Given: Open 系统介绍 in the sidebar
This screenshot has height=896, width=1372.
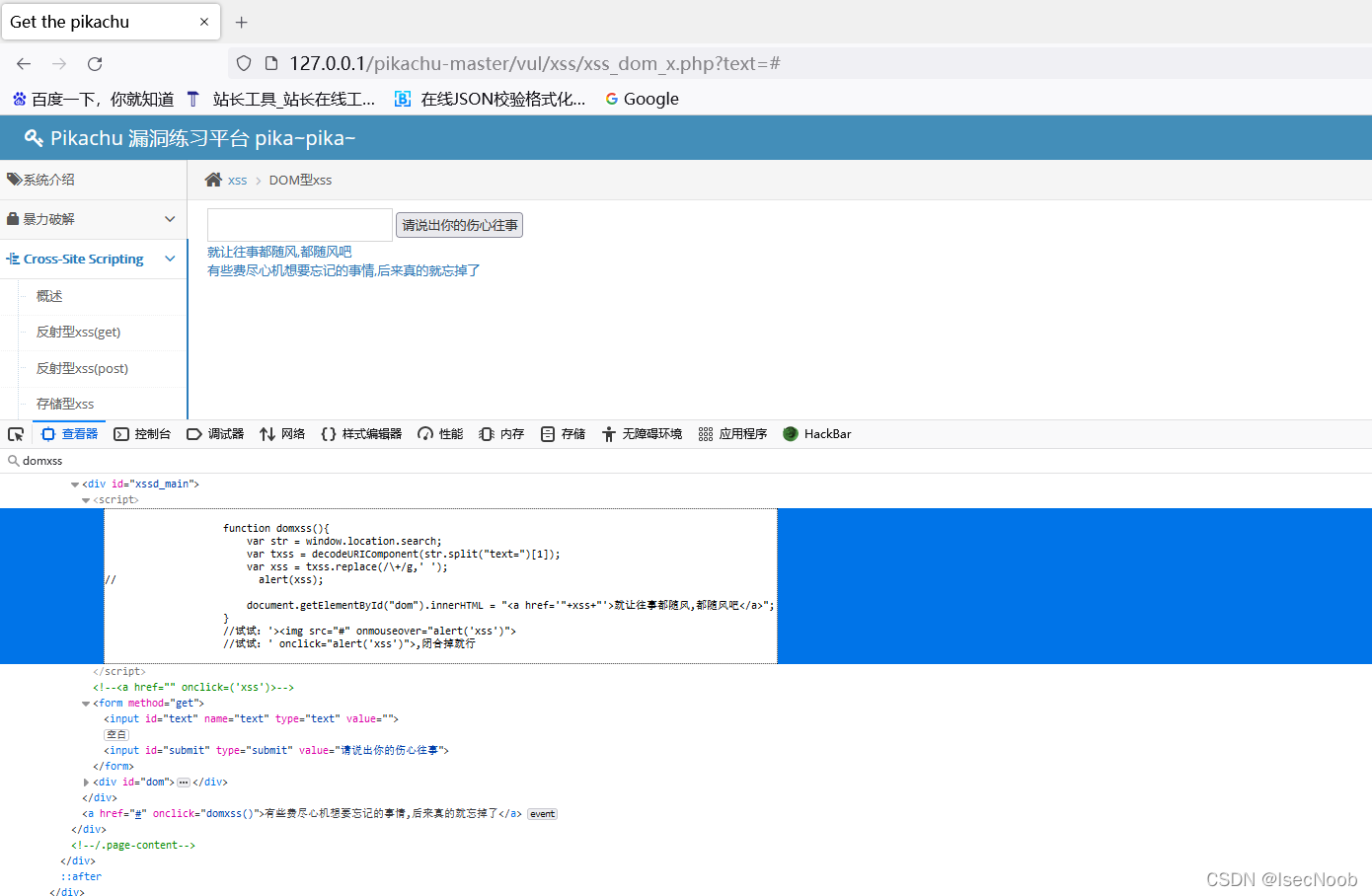Looking at the screenshot, I should 93,180.
